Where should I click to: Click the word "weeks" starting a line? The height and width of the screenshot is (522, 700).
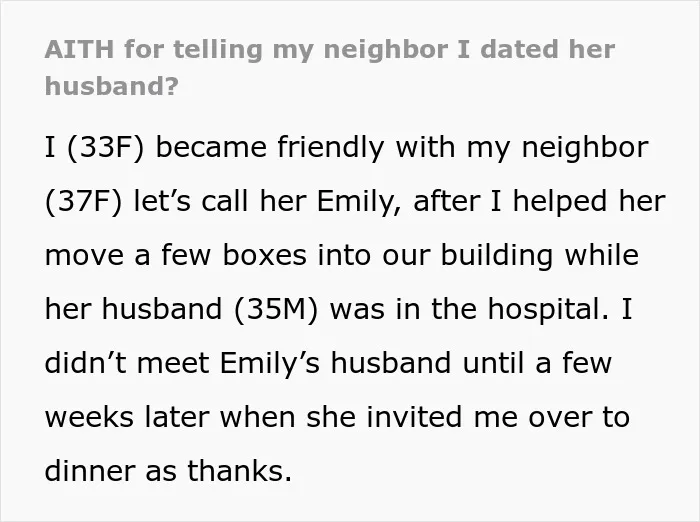click(89, 417)
